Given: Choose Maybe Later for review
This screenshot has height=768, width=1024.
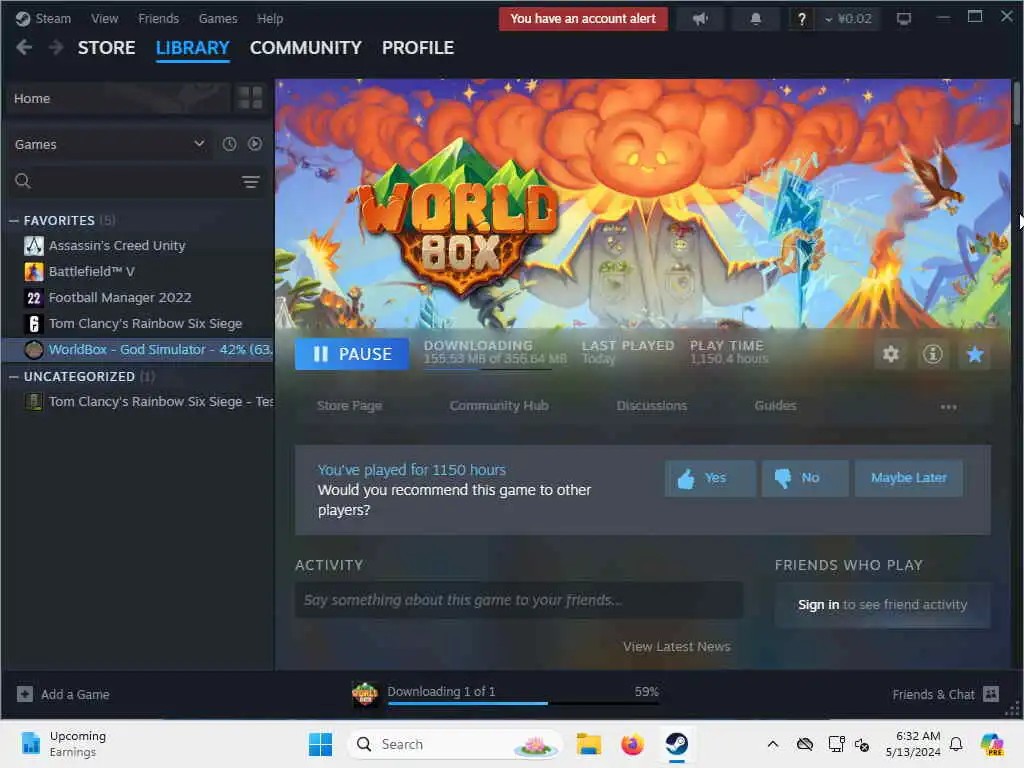Looking at the screenshot, I should click(x=908, y=478).
